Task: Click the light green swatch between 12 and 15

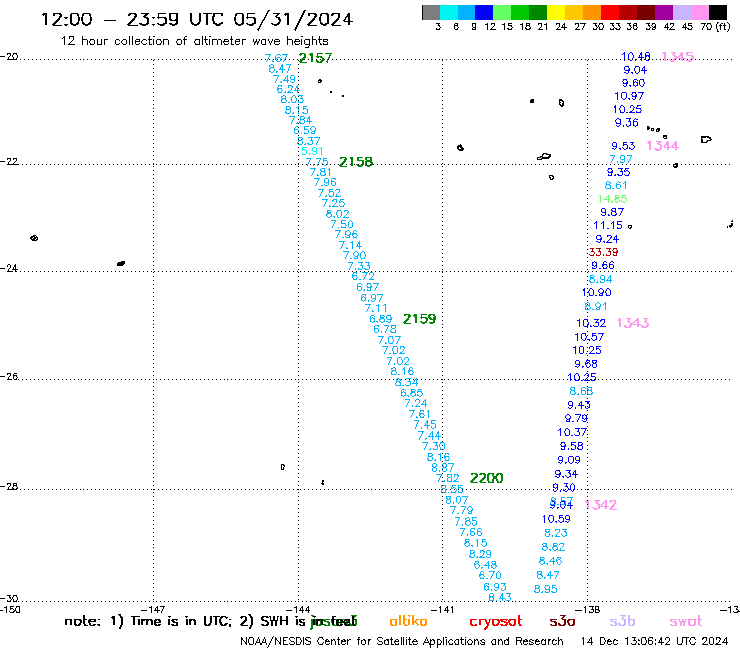Action: click(x=502, y=12)
